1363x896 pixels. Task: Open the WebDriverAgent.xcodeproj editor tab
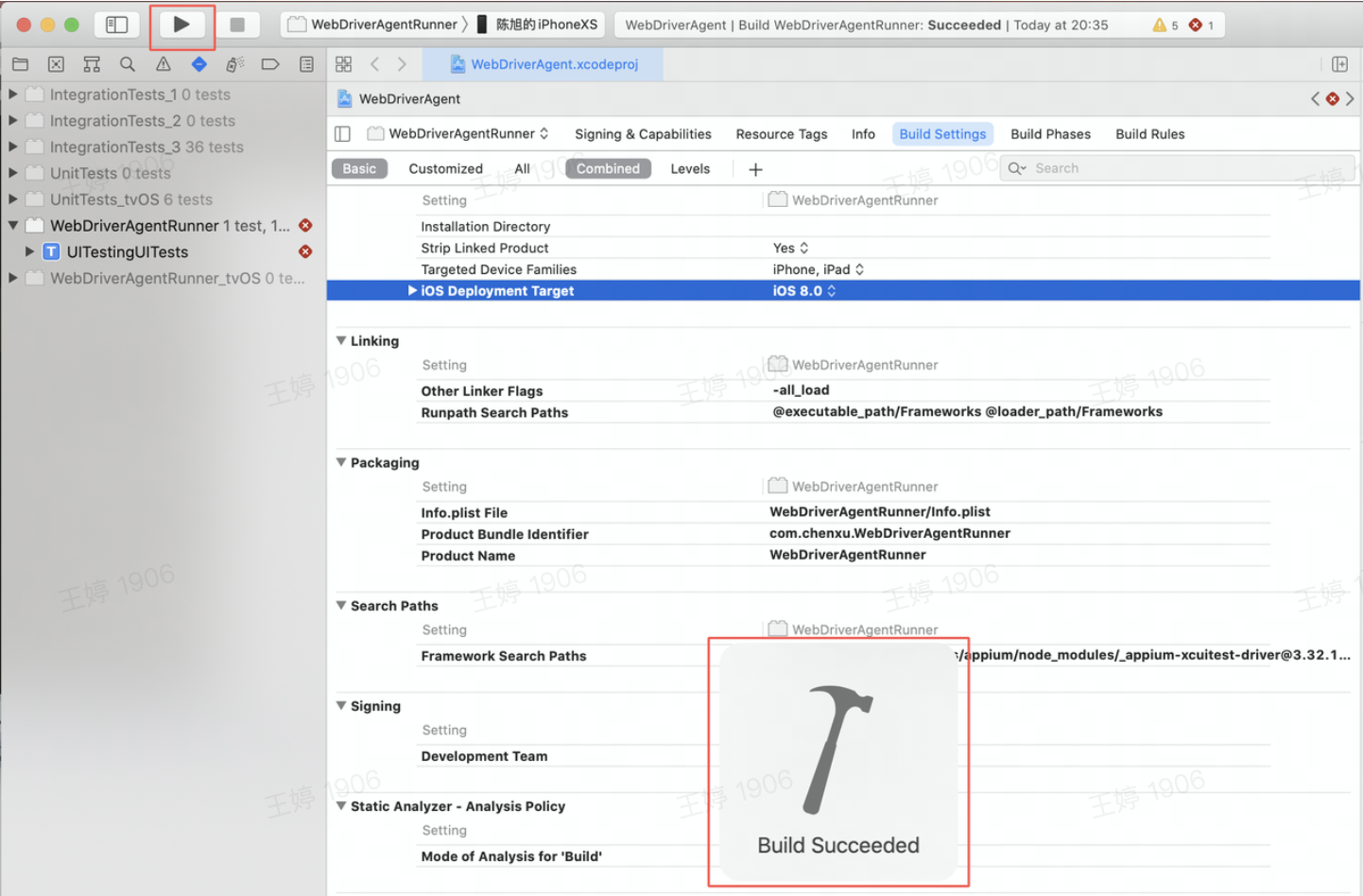pos(543,64)
